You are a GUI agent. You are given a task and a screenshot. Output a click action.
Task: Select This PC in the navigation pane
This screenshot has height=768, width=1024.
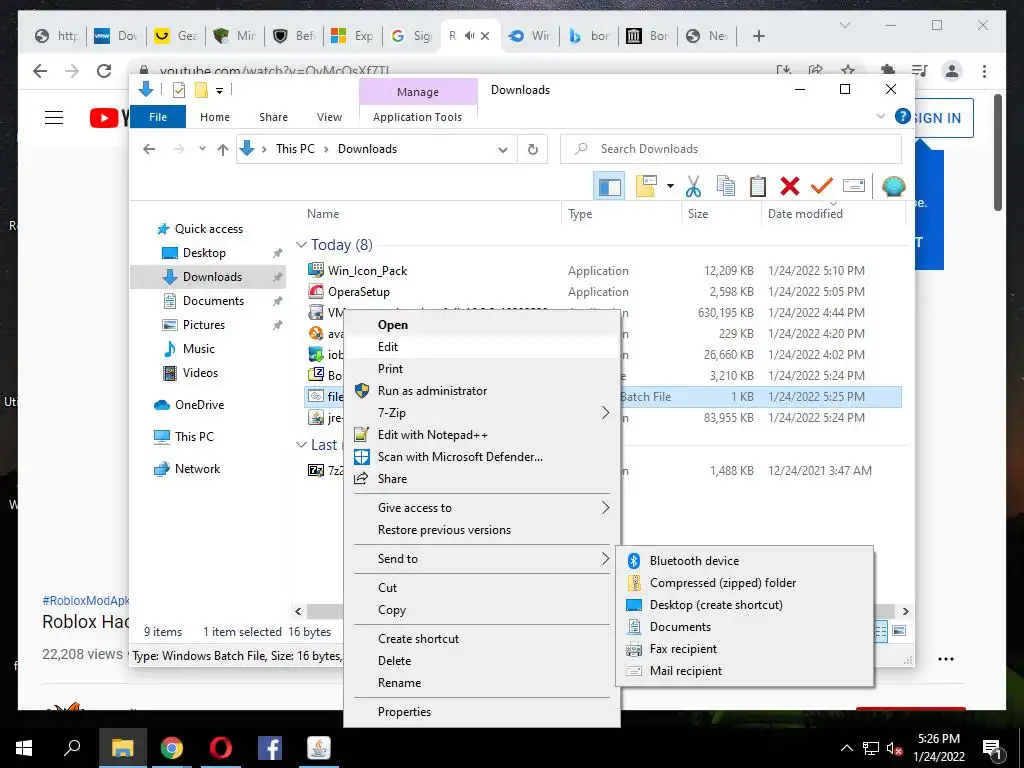point(194,437)
